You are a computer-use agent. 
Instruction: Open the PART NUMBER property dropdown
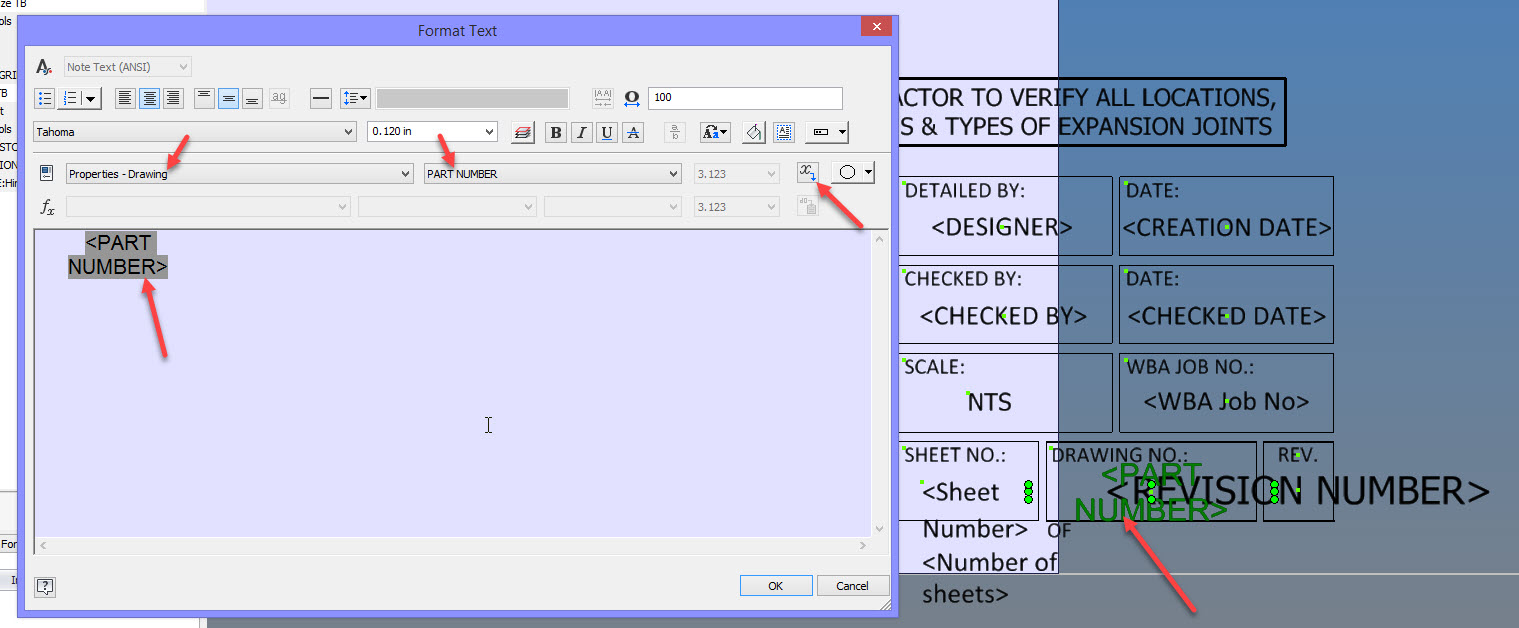(x=552, y=173)
